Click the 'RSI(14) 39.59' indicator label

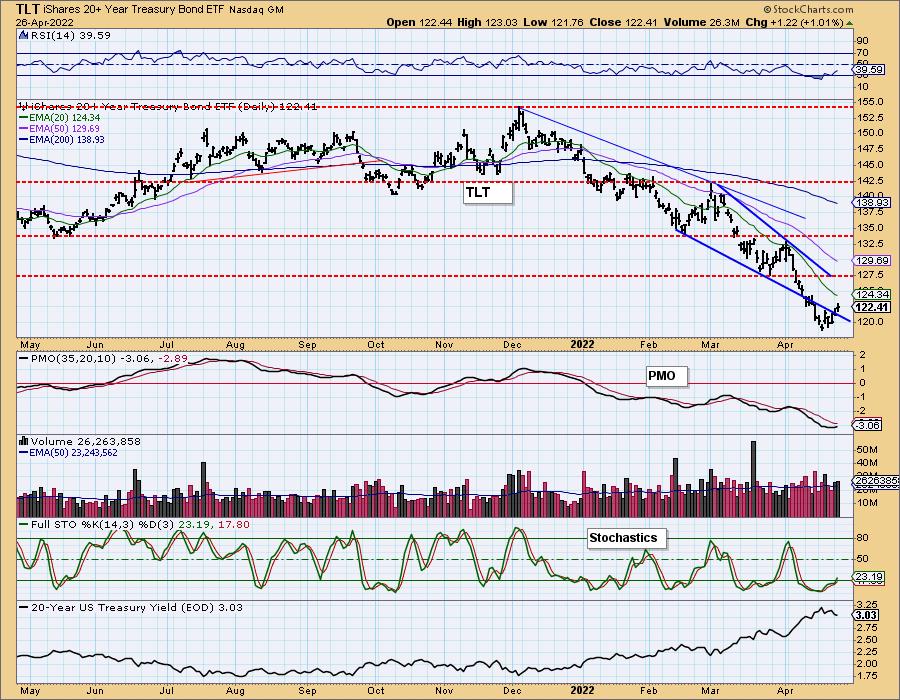pyautogui.click(x=70, y=35)
